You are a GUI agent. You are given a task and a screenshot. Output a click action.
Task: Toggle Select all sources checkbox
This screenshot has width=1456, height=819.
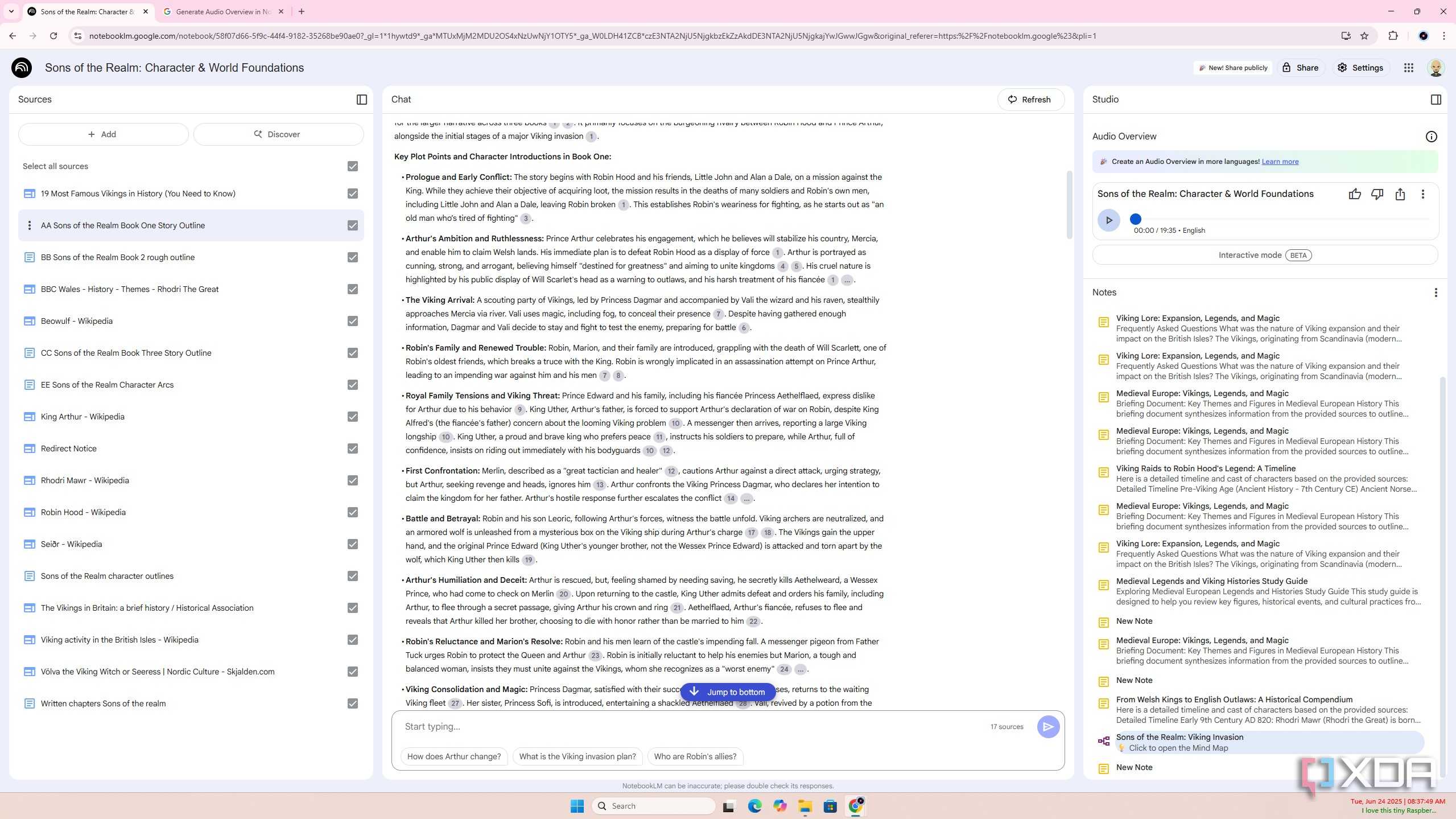(x=353, y=166)
